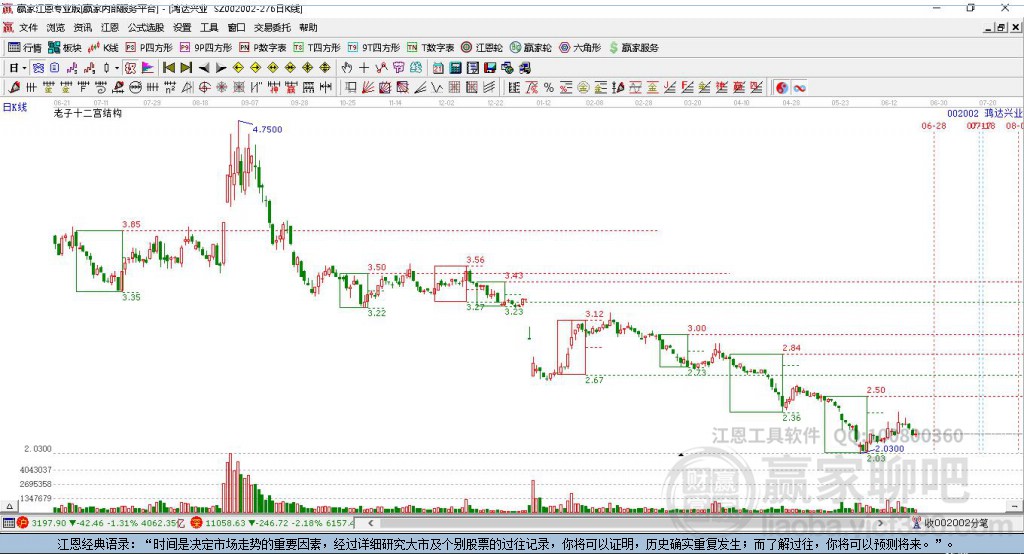This screenshot has width=1024, height=554.
Task: Click the infinity loop icon
Action: click(799, 88)
